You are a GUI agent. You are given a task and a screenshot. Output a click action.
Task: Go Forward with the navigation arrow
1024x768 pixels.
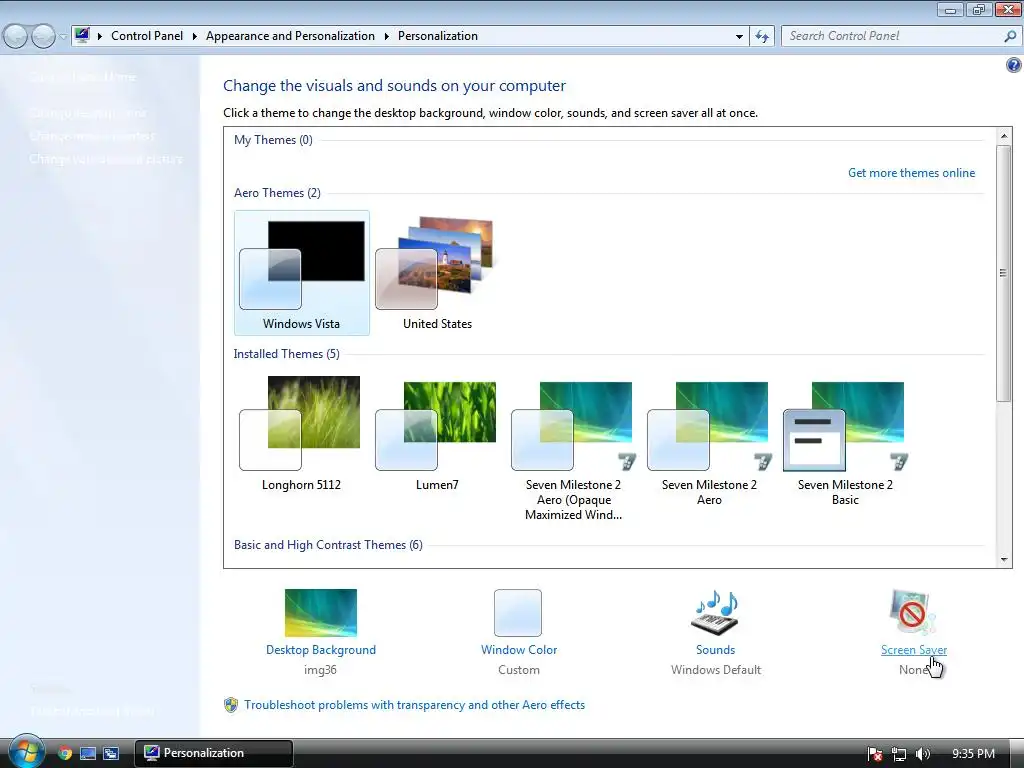(x=44, y=36)
